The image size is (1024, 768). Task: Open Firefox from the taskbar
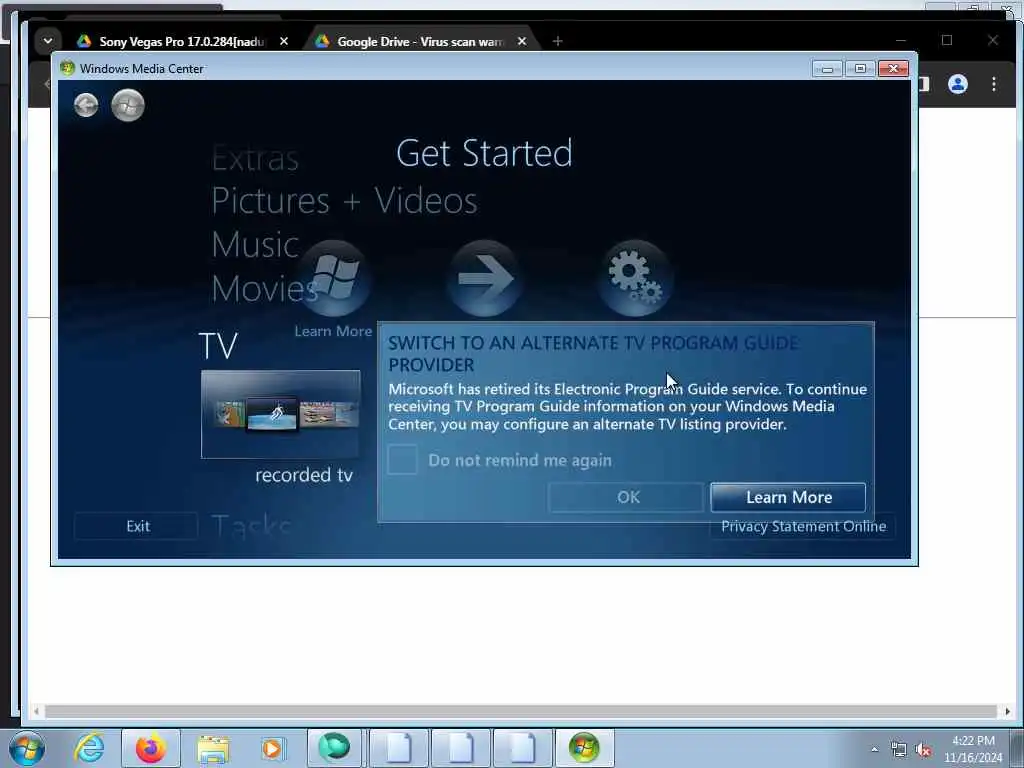click(150, 748)
